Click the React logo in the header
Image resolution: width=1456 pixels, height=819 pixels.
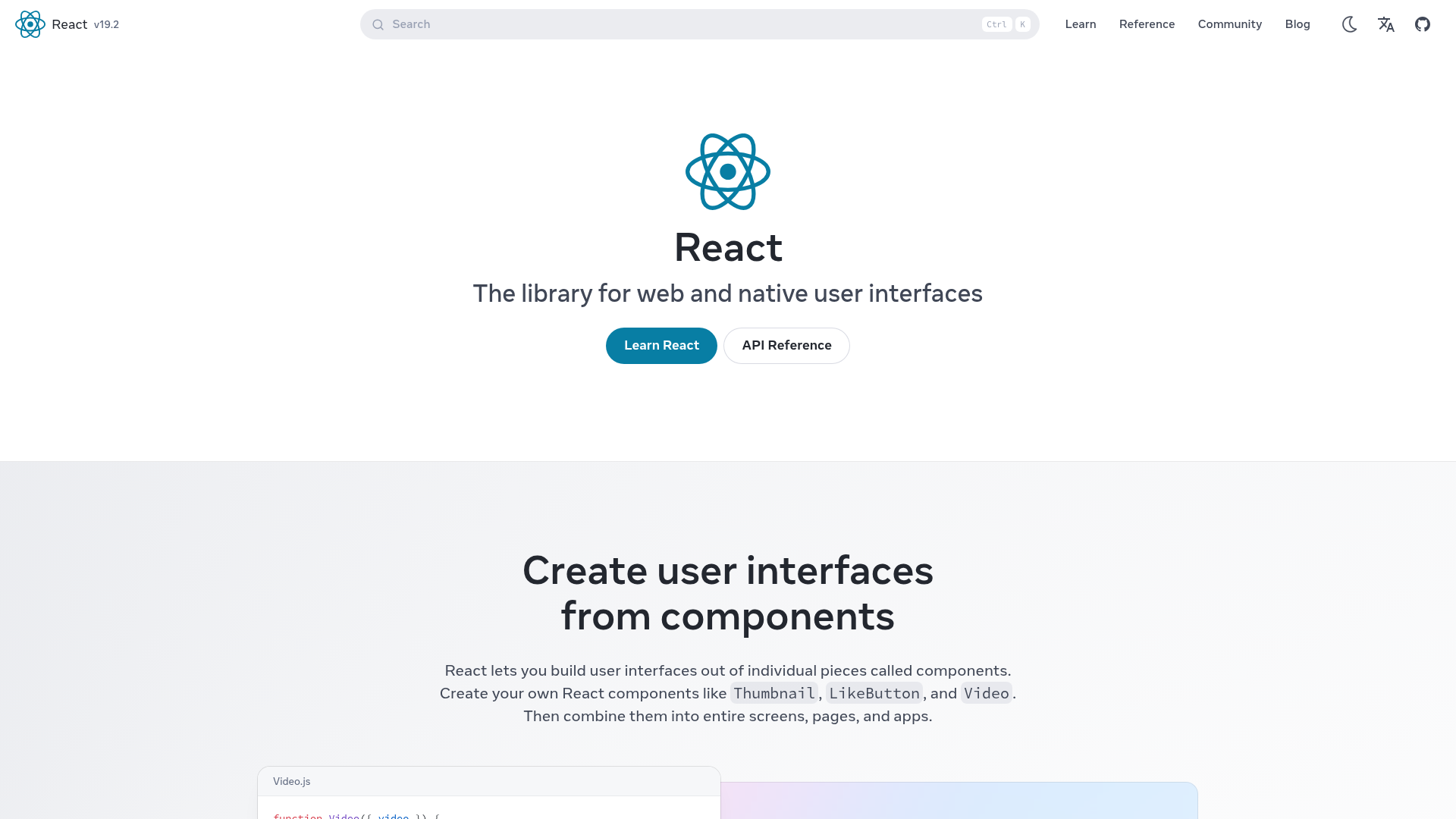30,24
